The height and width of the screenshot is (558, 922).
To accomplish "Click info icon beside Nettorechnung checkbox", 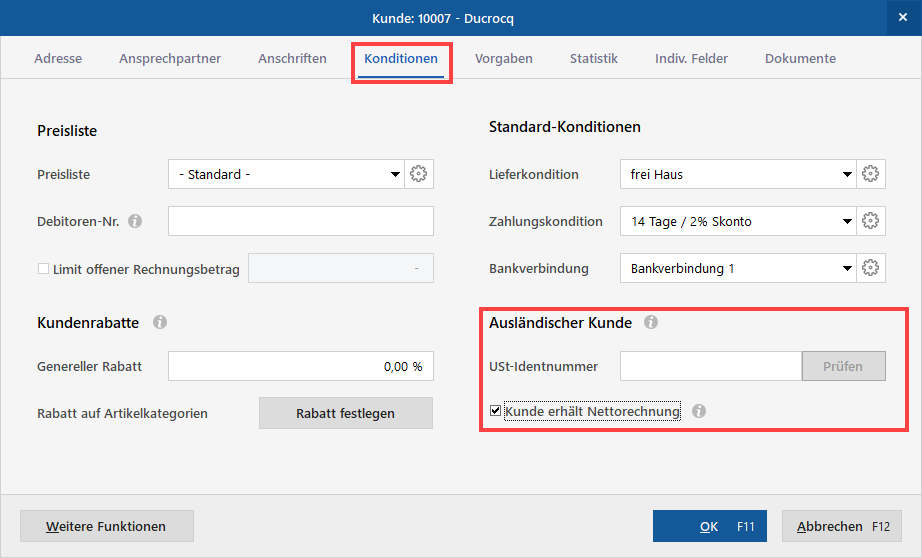I will point(699,411).
